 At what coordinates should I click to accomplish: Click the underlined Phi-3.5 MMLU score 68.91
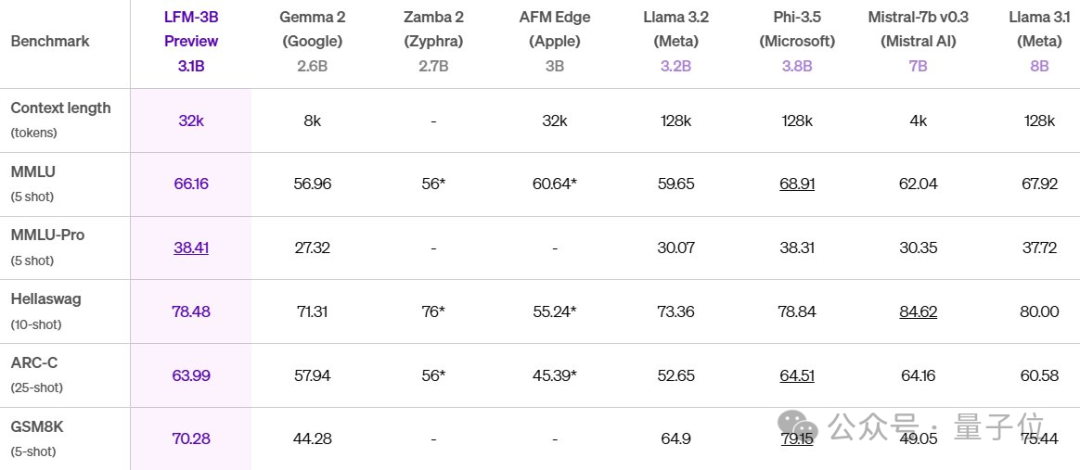tap(797, 184)
